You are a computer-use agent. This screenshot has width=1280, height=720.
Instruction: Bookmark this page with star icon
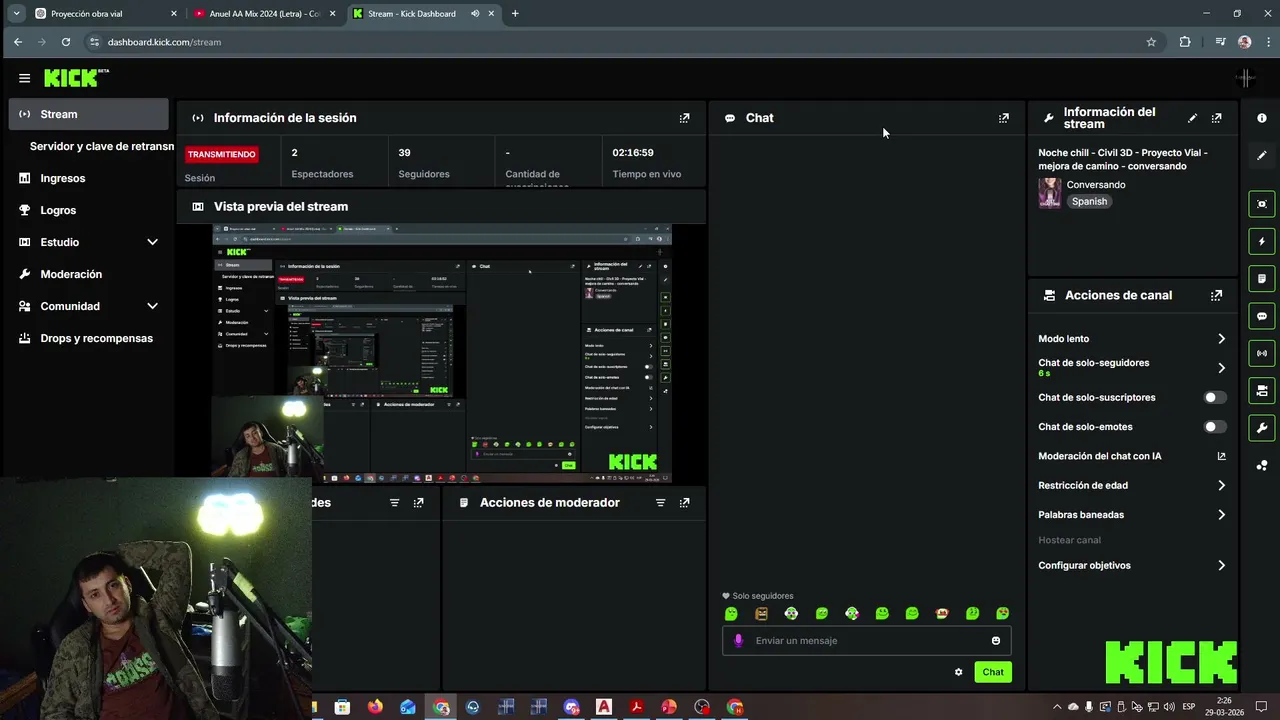coord(1151,42)
